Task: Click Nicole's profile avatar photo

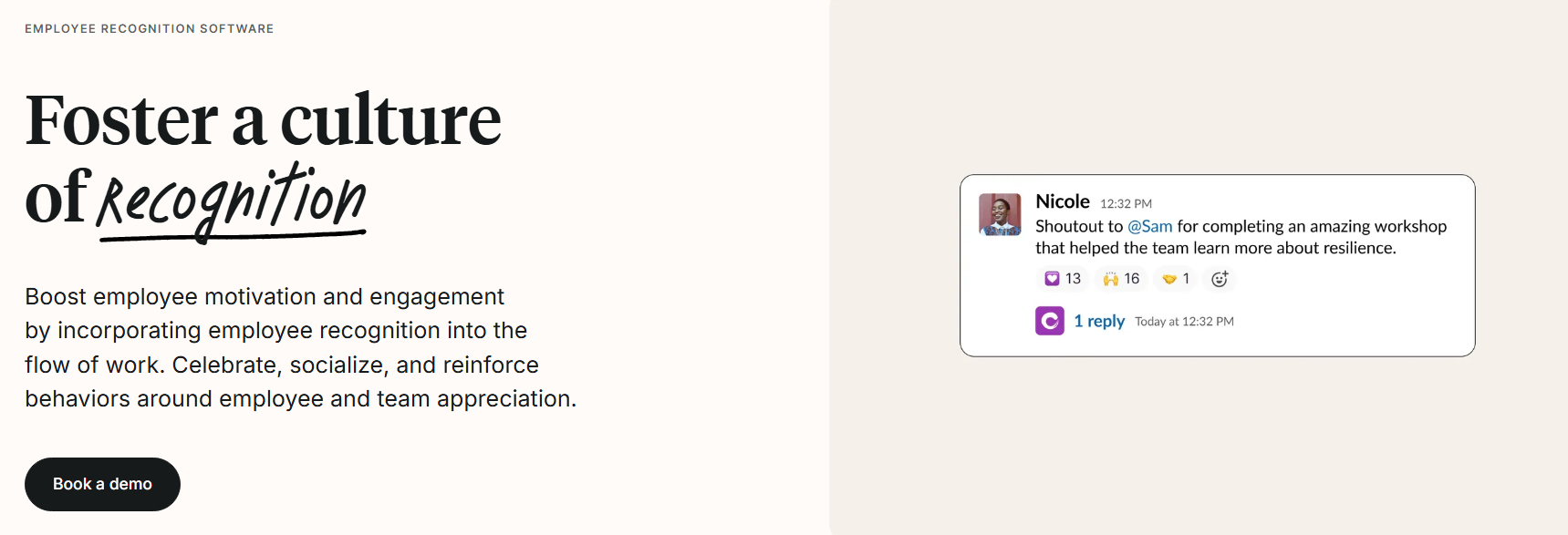Action: tap(1000, 214)
